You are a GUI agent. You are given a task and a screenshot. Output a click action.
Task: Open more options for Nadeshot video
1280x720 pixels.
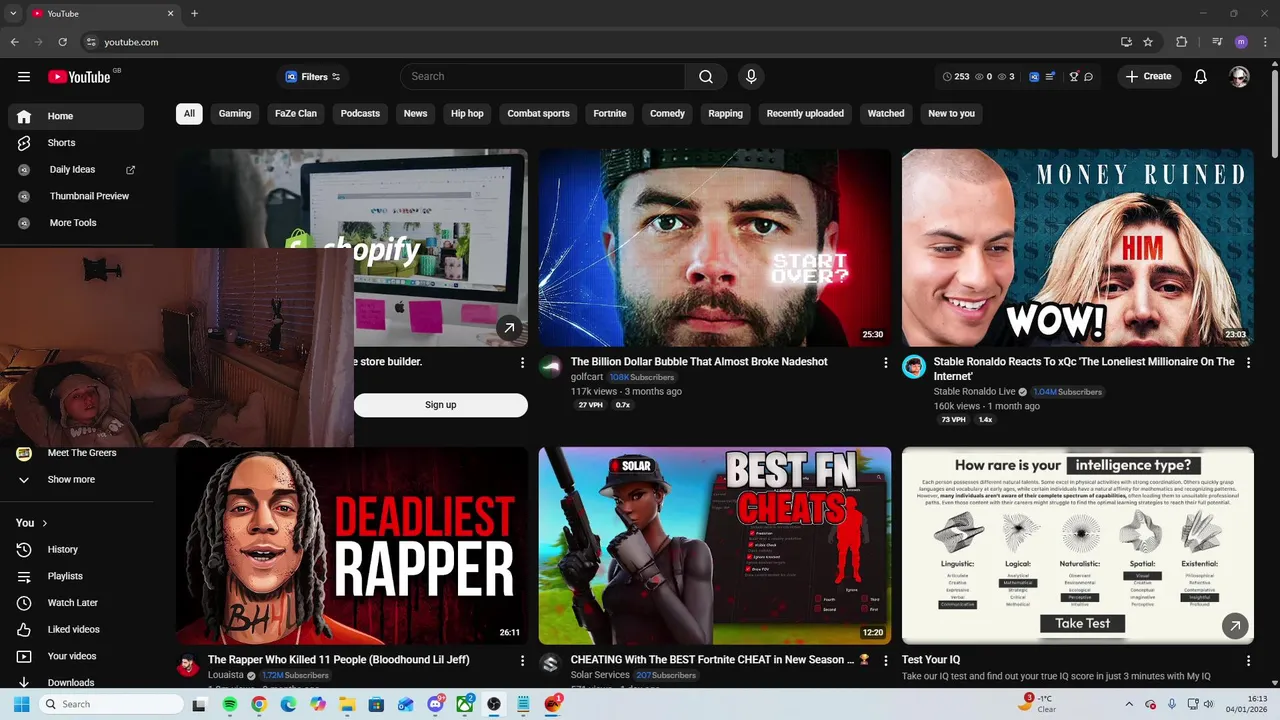tap(885, 363)
